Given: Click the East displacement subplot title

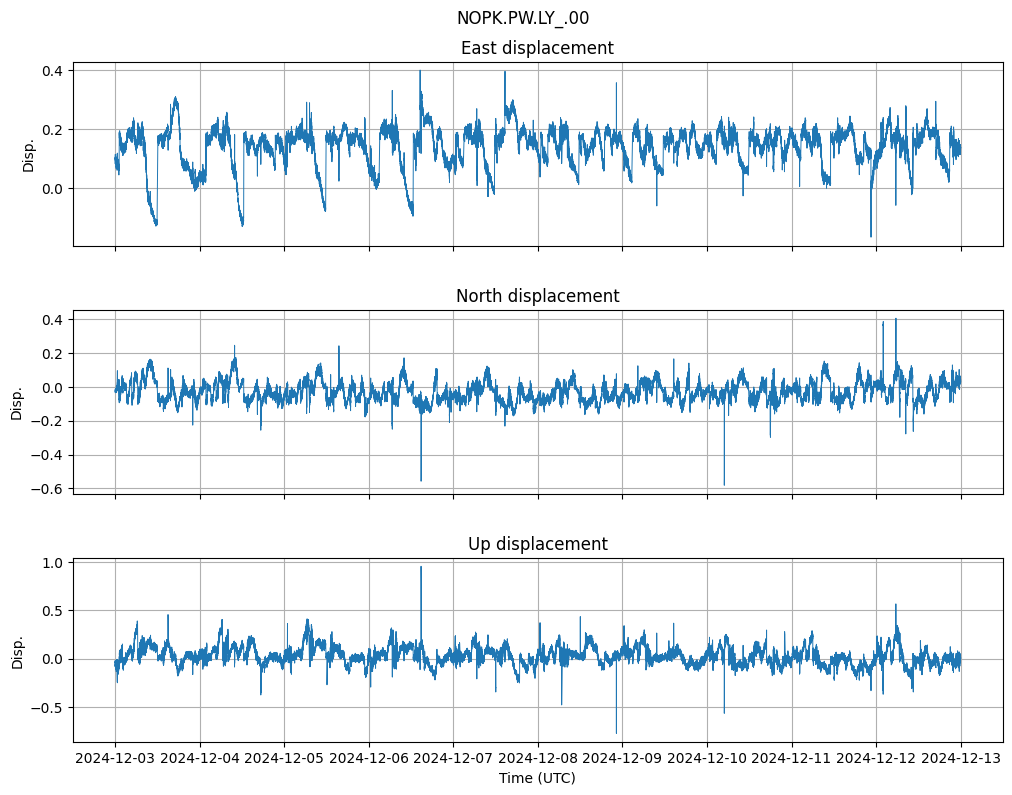Looking at the screenshot, I should pos(537,48).
